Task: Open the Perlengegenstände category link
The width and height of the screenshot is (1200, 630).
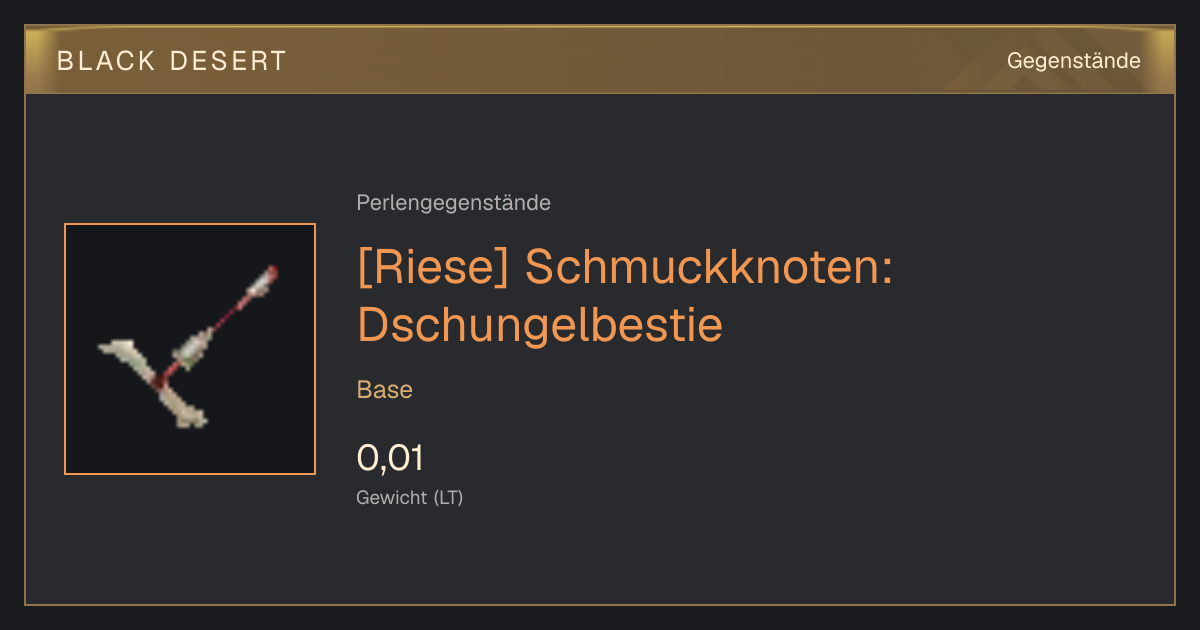Action: (453, 203)
